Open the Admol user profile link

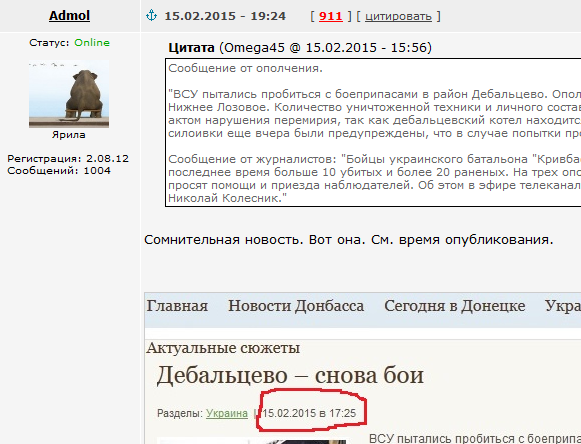tap(69, 16)
